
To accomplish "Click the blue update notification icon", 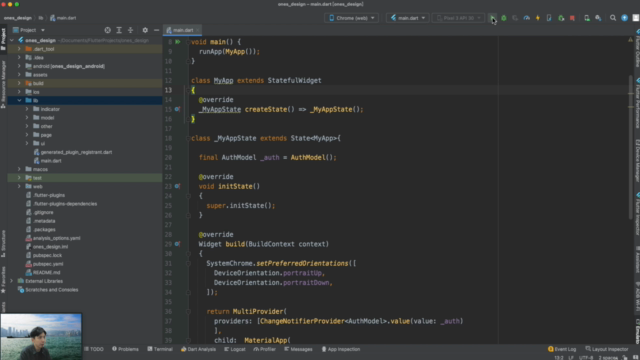I will pos(624,18).
